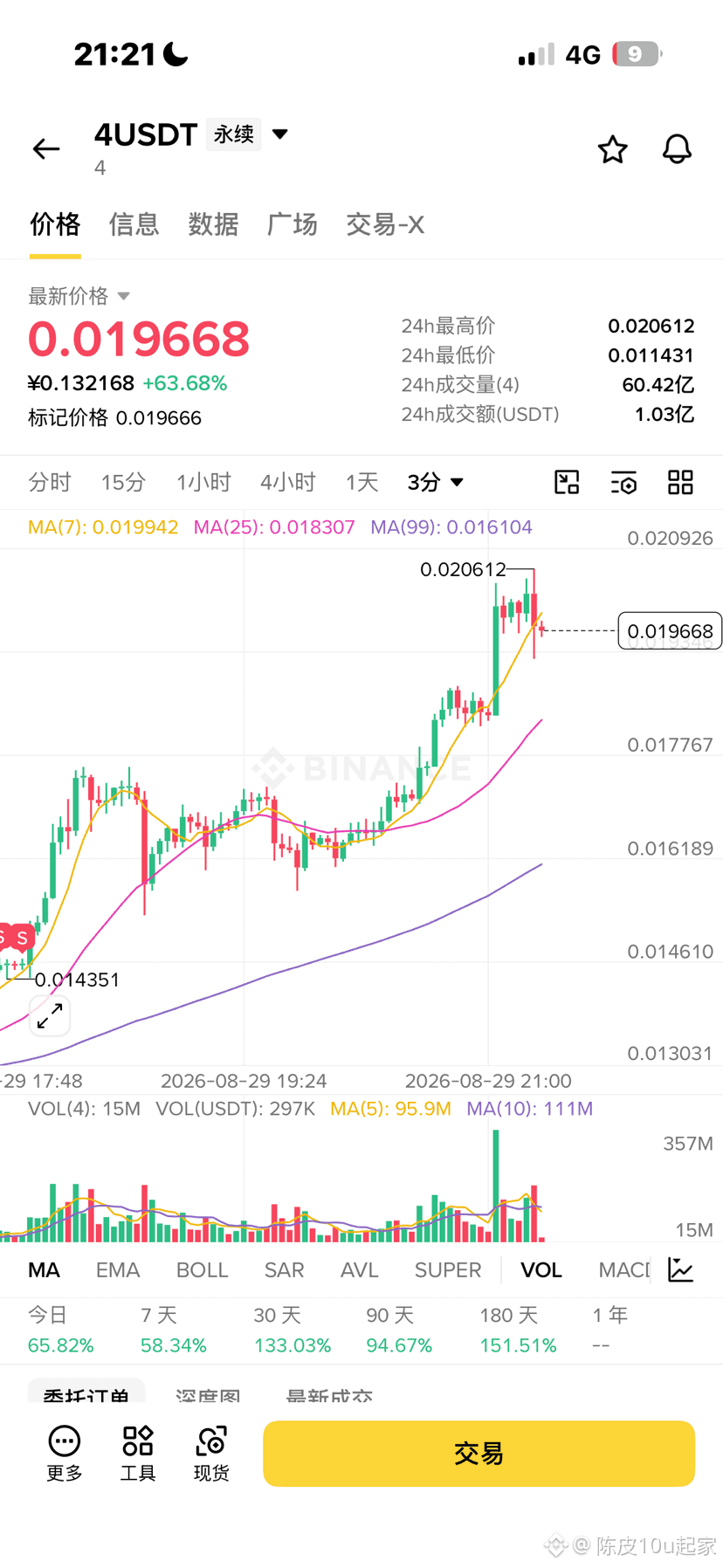The width and height of the screenshot is (723, 1568).
Task: Tap the yellow 交易 trade button
Action: (x=479, y=1454)
